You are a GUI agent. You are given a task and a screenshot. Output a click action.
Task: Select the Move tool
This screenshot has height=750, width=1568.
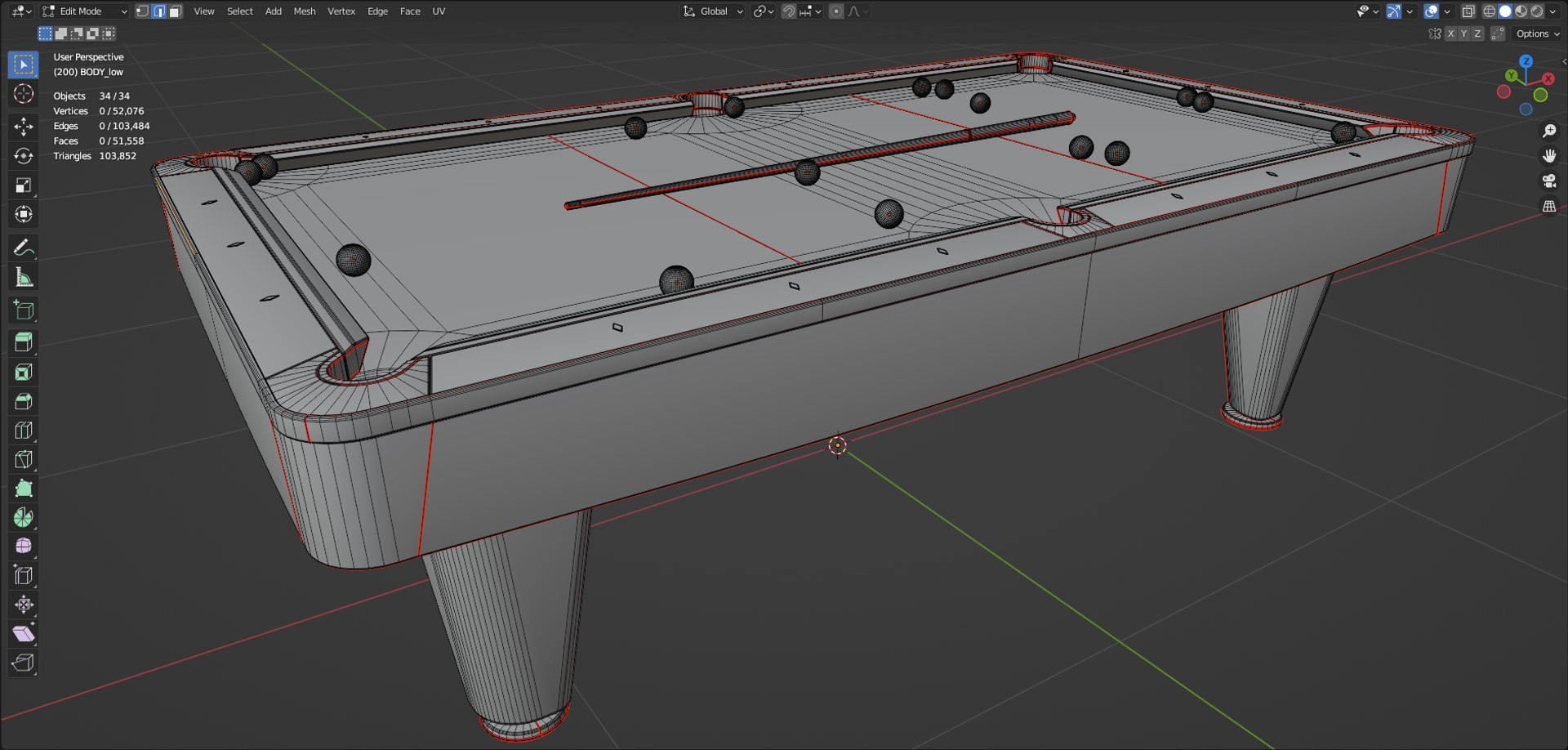pyautogui.click(x=23, y=126)
